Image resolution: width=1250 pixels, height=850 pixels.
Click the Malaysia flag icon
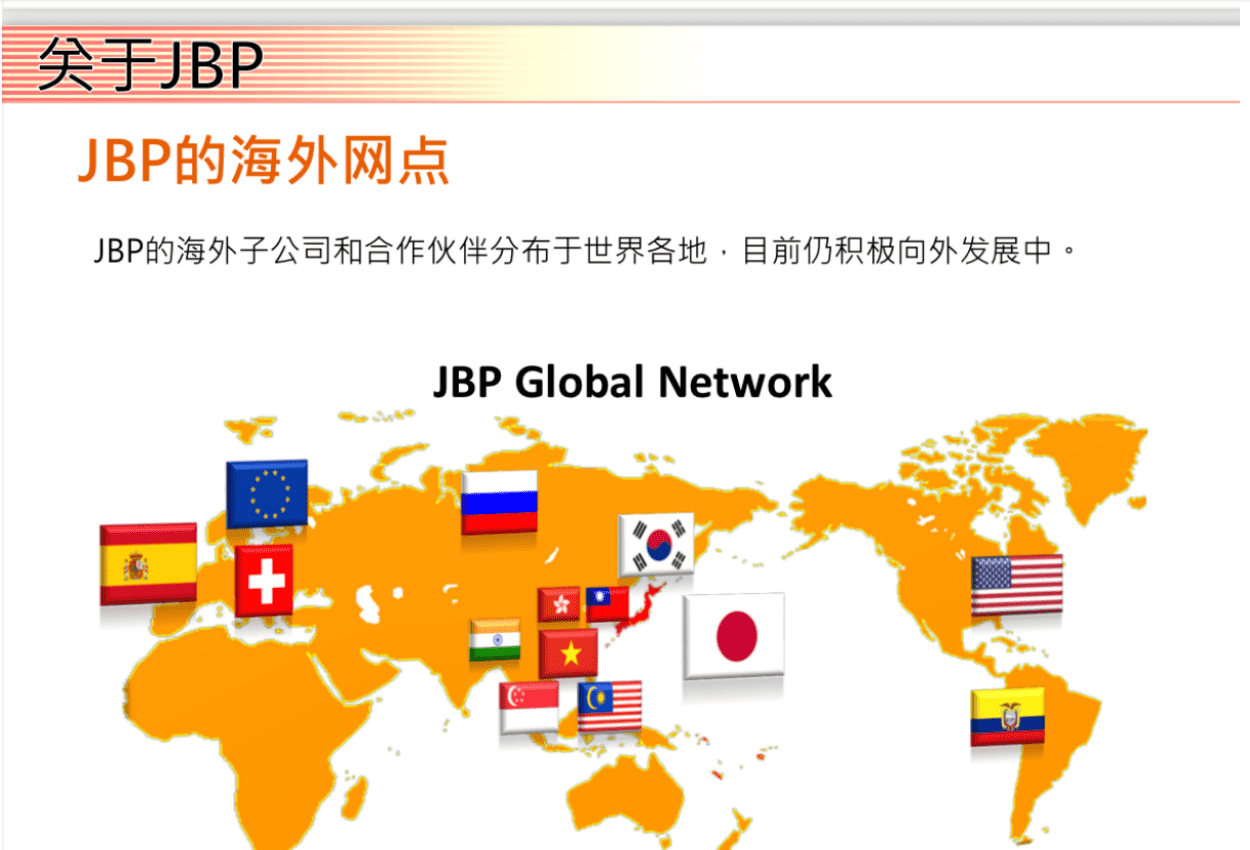pos(610,706)
